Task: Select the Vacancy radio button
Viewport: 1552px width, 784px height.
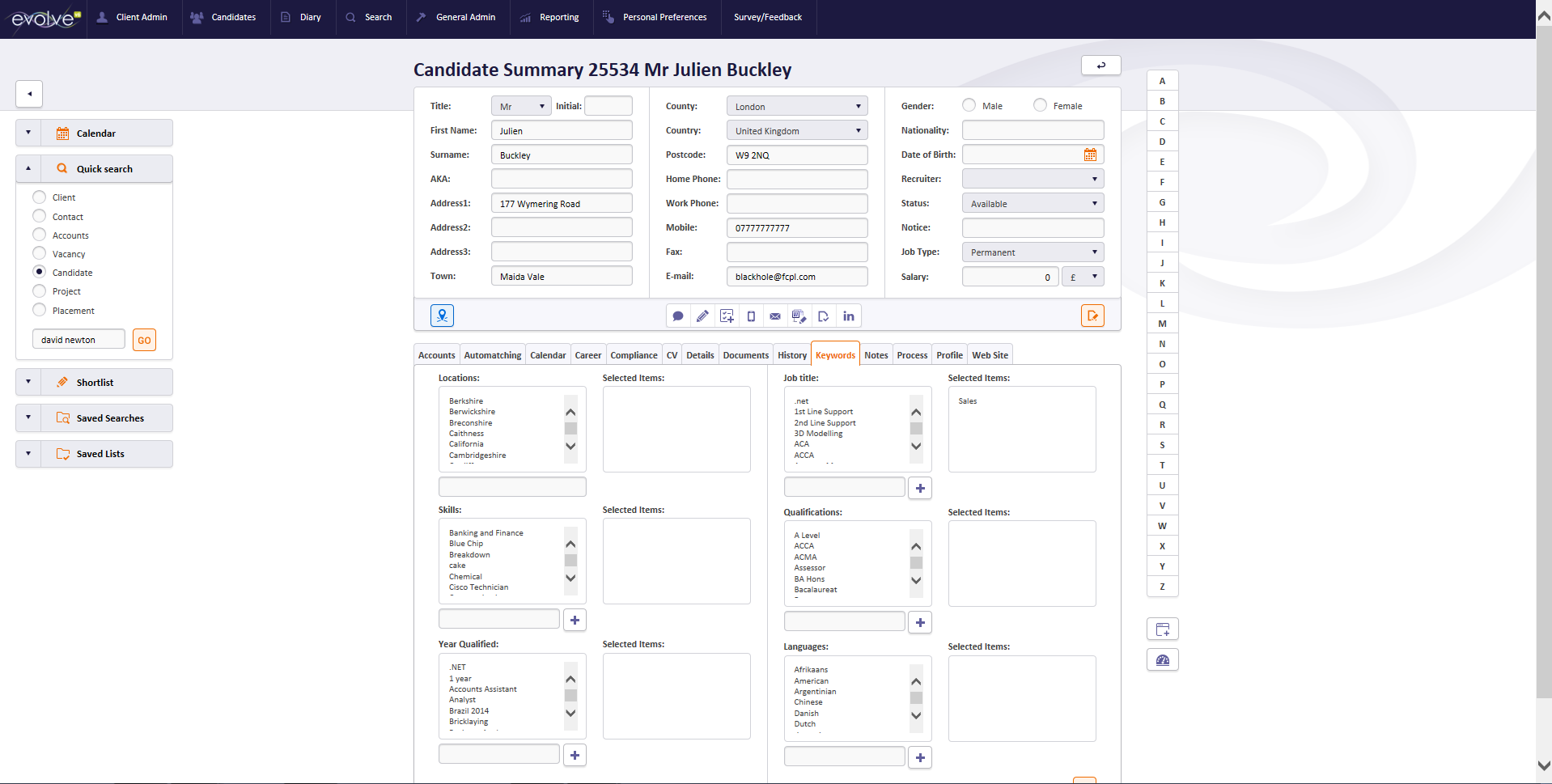Action: 39,253
